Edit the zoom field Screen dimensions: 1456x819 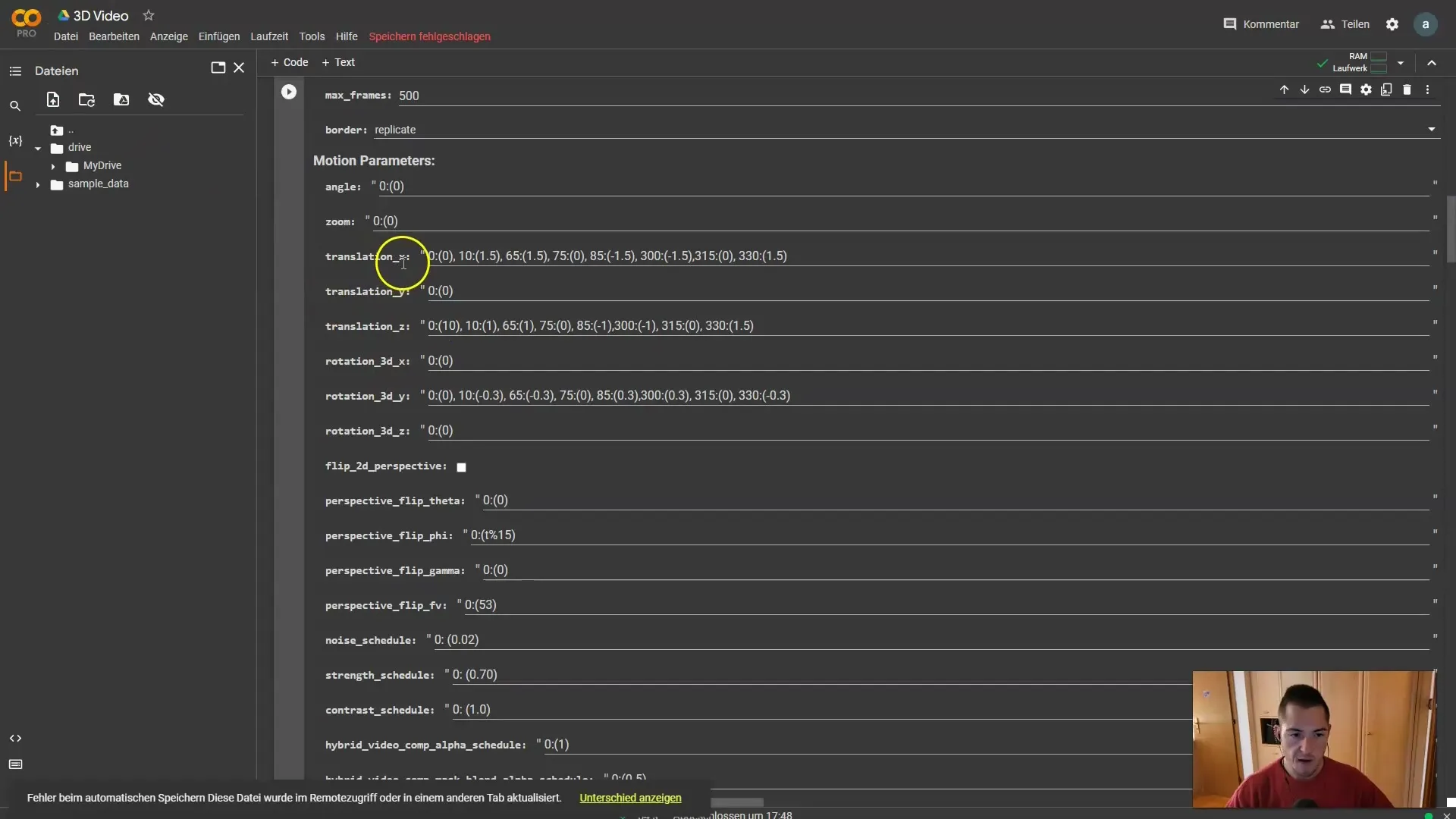point(900,221)
